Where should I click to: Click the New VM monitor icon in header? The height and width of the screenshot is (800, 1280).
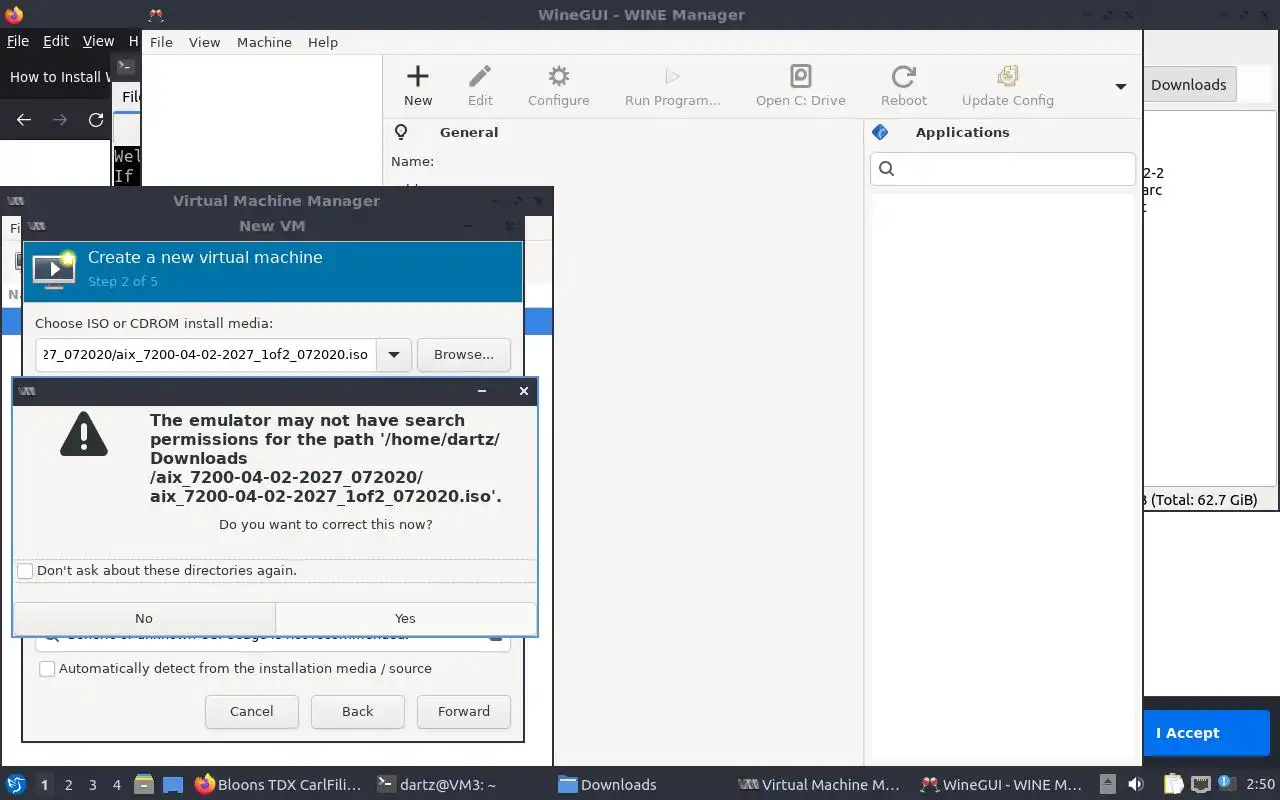55,270
